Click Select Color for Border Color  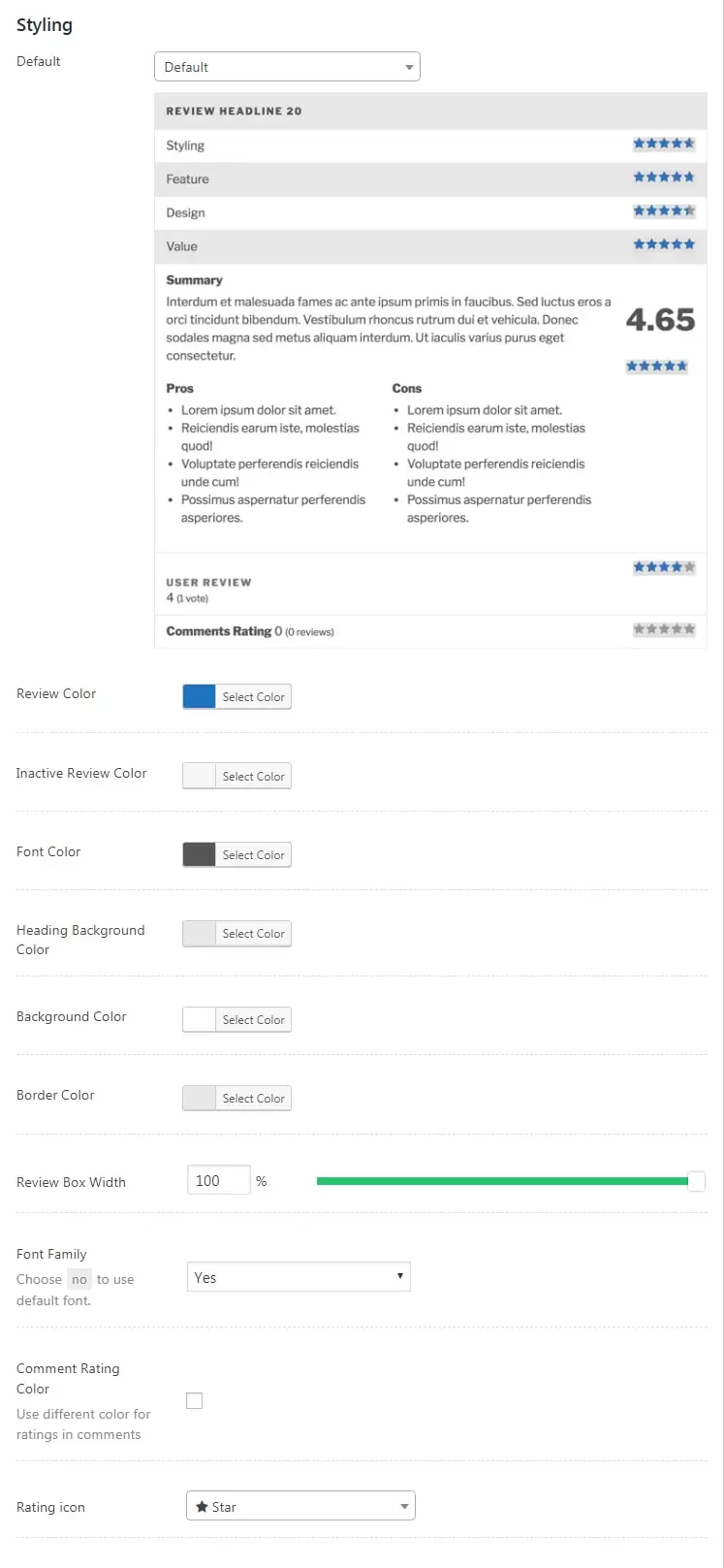point(253,1099)
